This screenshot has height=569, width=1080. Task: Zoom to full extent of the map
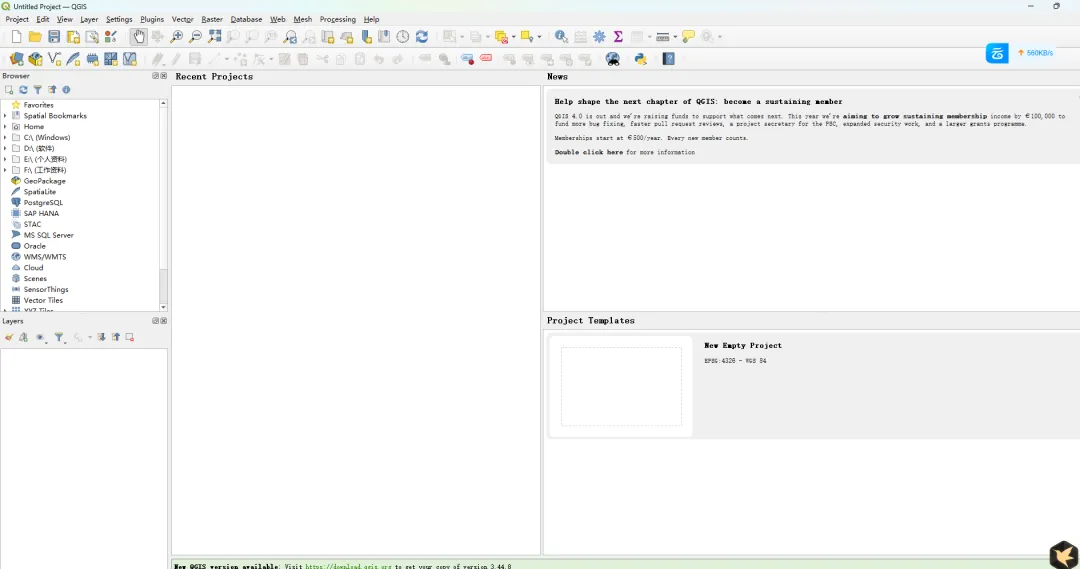coord(215,37)
